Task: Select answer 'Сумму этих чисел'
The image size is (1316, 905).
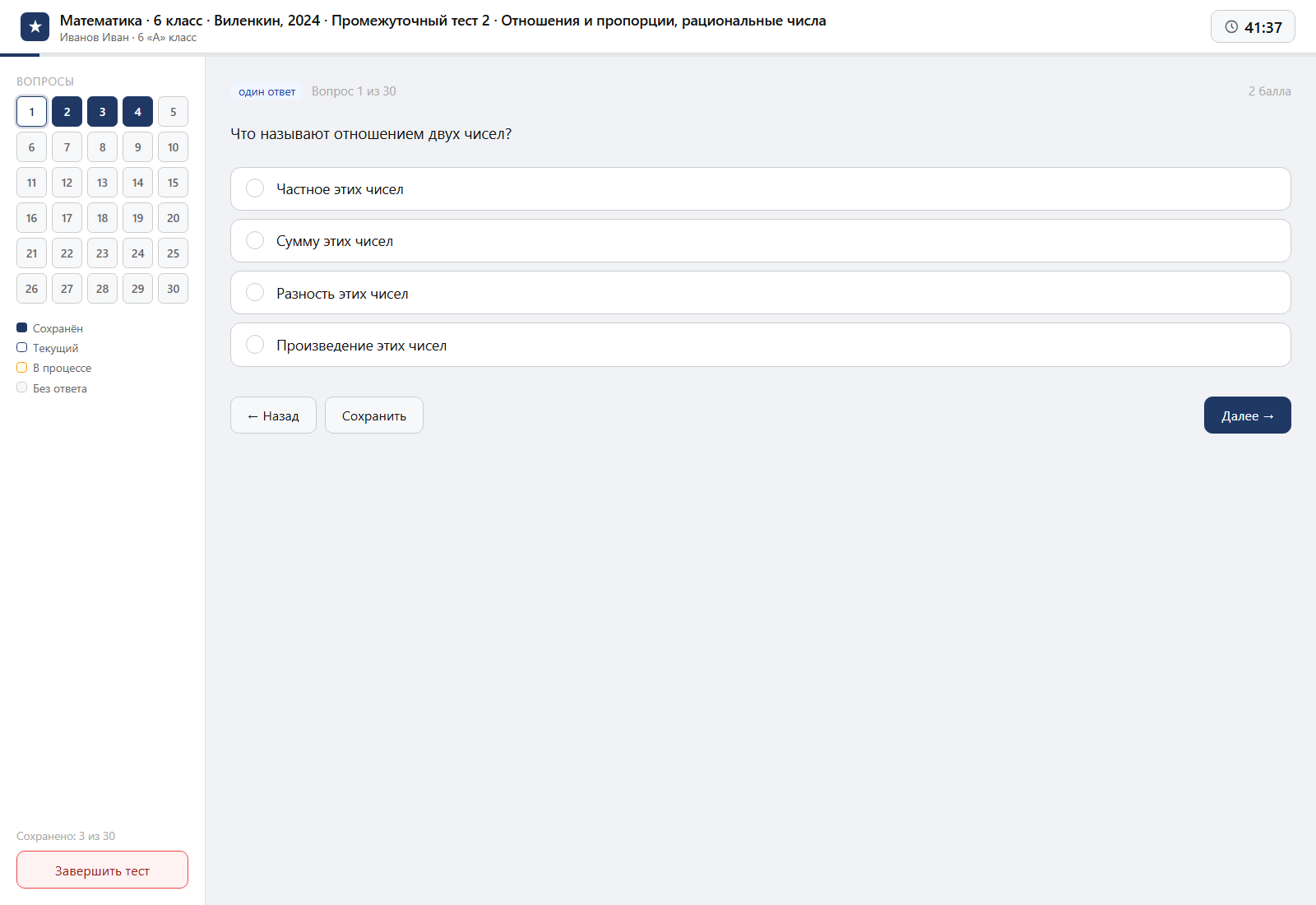Action: coord(760,240)
